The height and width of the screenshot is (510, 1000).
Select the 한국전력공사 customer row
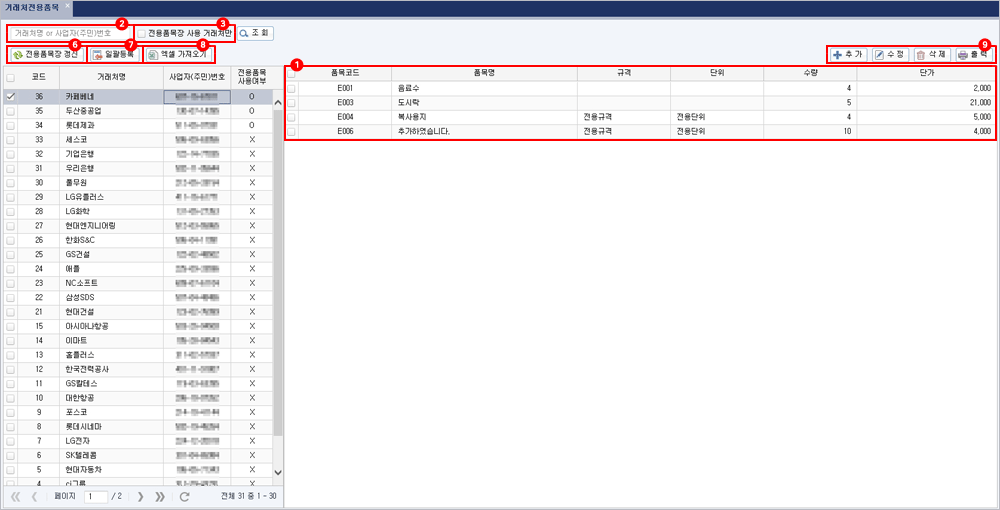click(x=139, y=369)
